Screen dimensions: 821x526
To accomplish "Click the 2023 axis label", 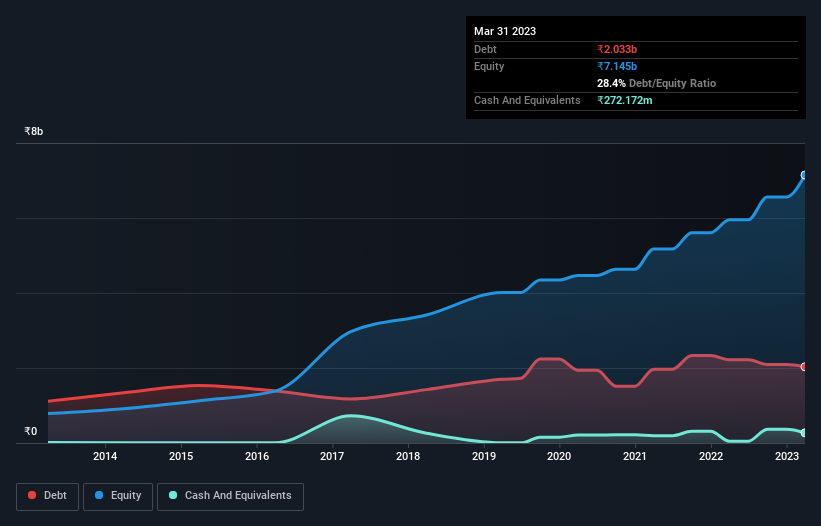I will [x=786, y=456].
